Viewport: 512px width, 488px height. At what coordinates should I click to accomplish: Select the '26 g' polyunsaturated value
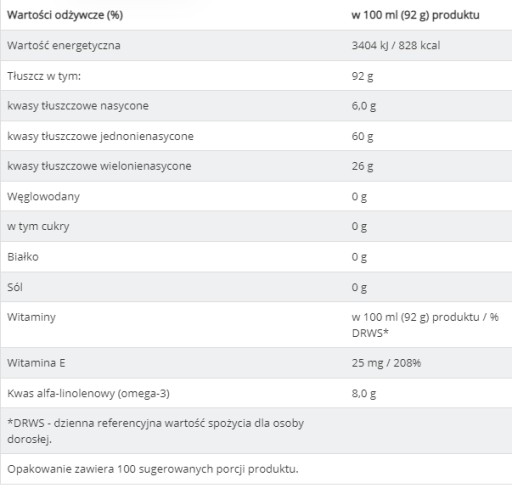[362, 166]
